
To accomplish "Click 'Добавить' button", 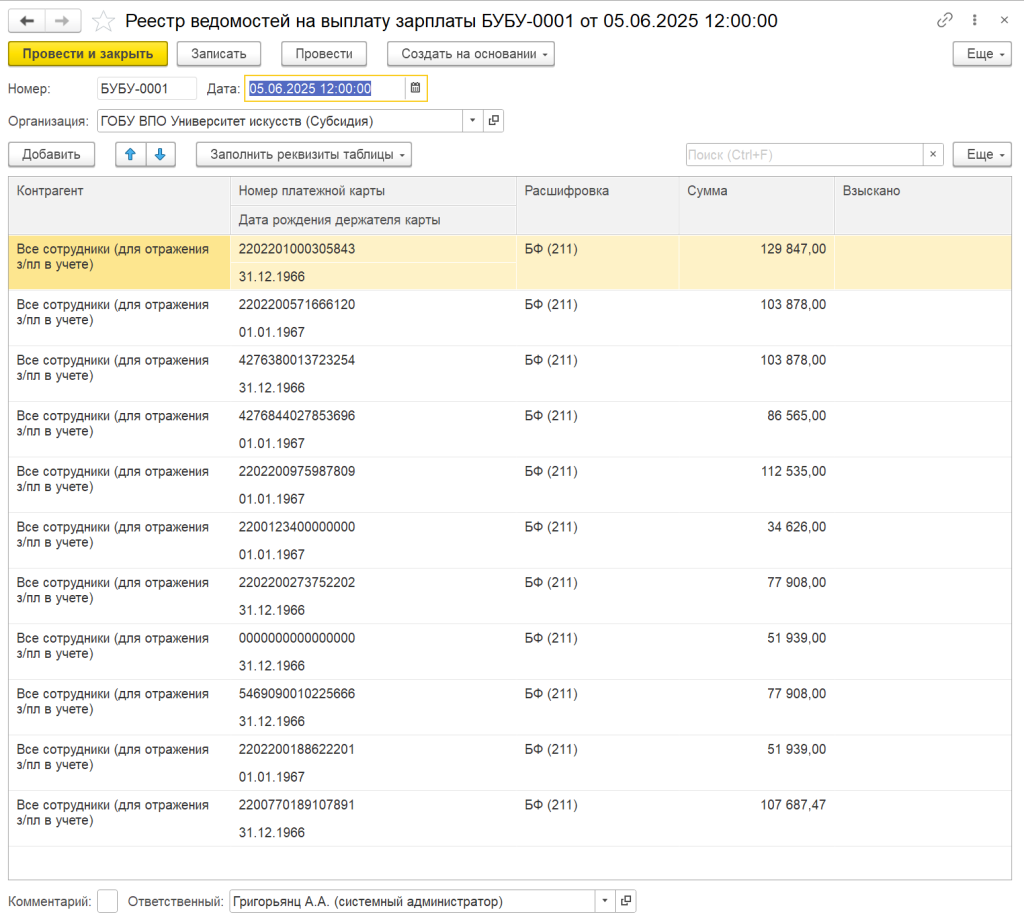I will [x=52, y=155].
